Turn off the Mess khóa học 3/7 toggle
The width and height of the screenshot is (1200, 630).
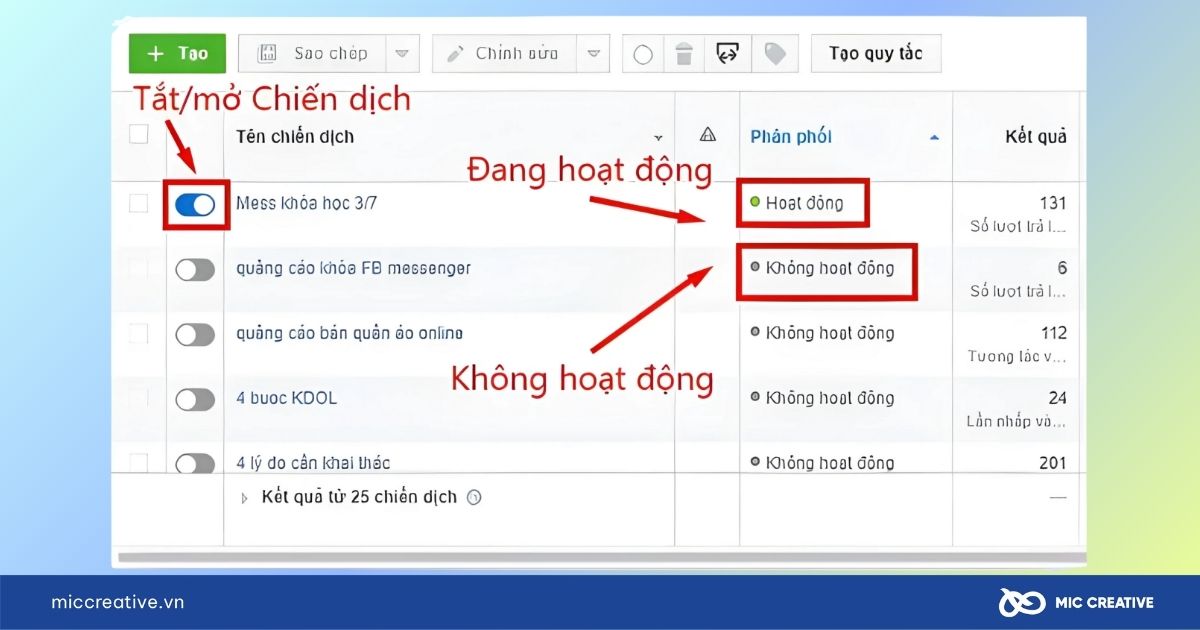coord(195,205)
